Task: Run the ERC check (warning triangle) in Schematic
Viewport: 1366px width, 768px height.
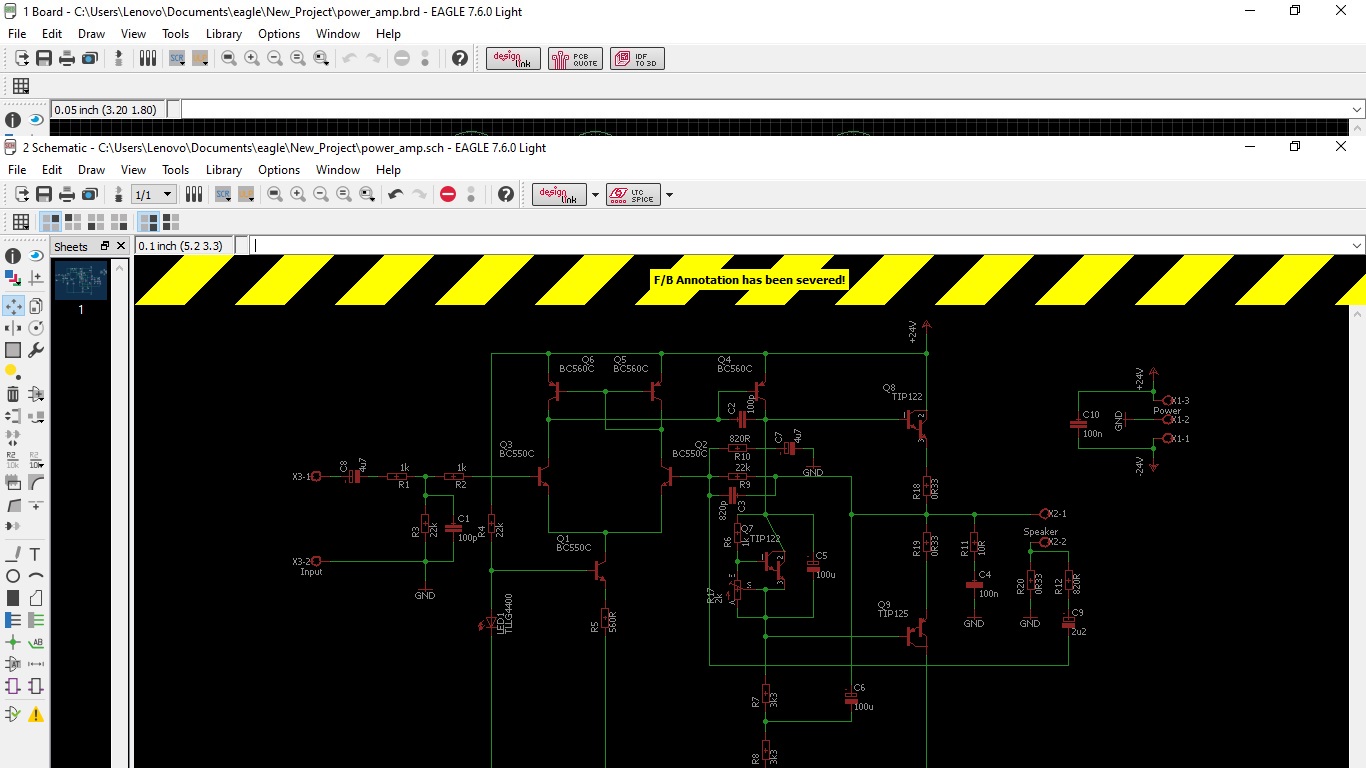Action: pyautogui.click(x=36, y=714)
